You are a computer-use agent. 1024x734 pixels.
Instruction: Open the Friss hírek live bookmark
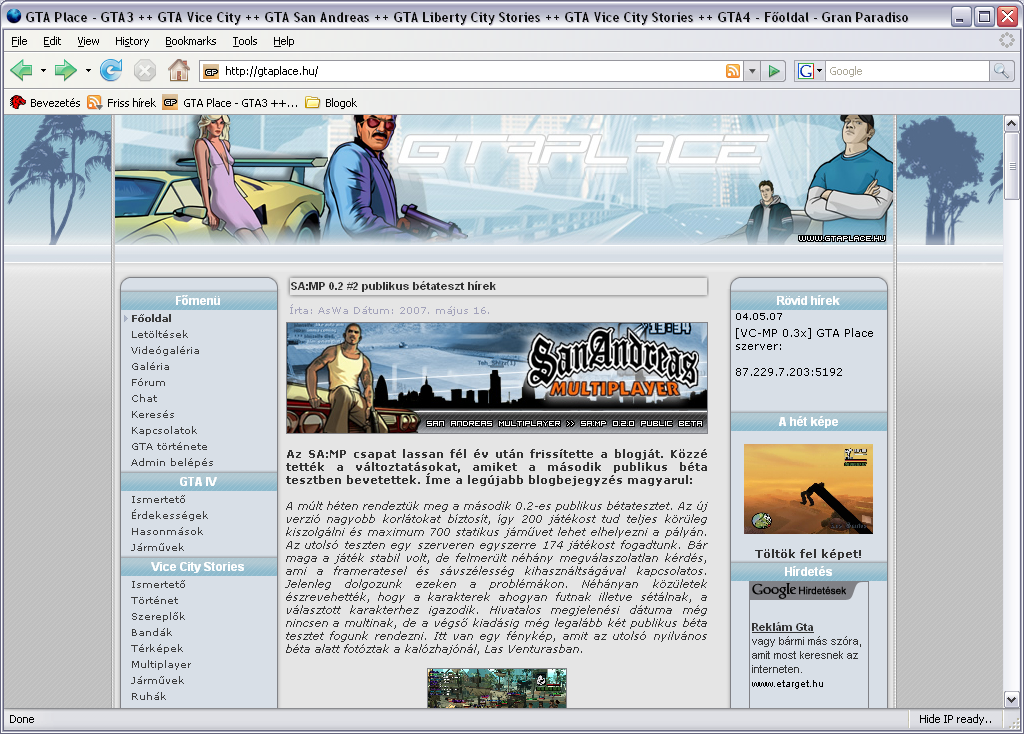pos(122,103)
